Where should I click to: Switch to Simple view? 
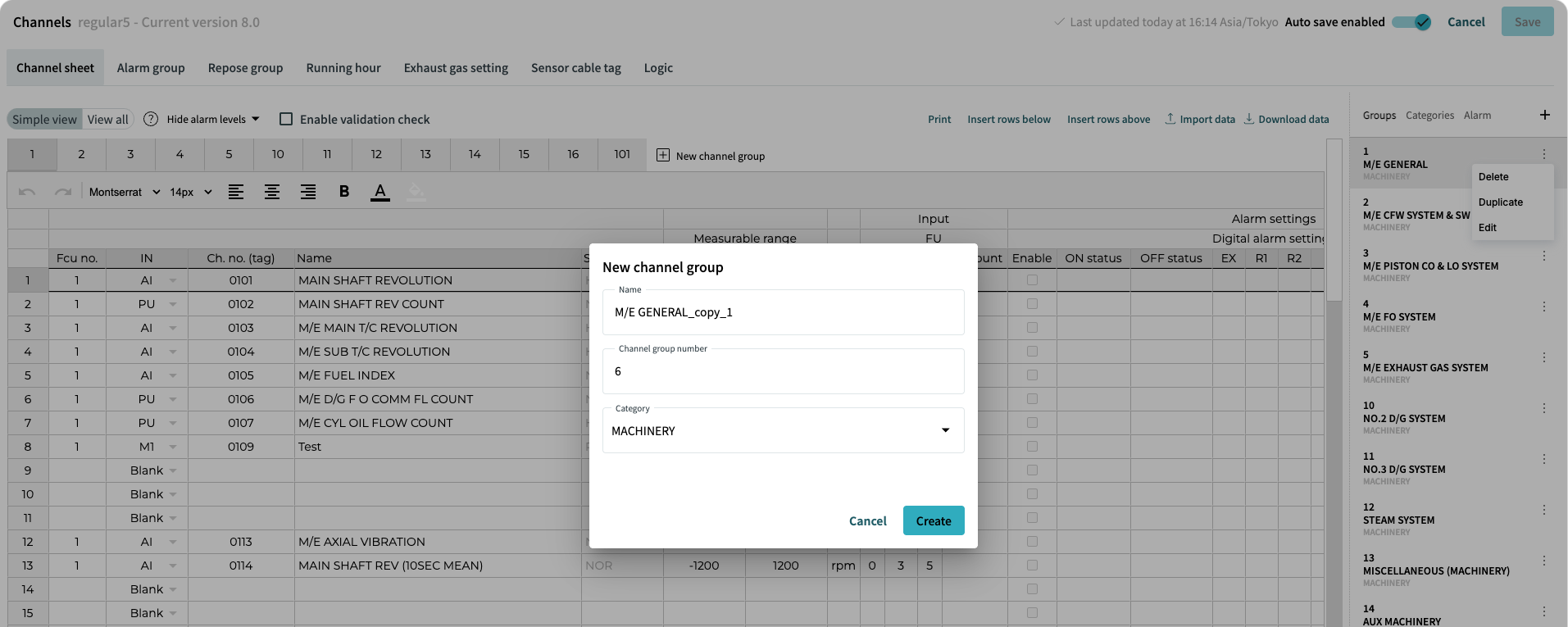[x=44, y=120]
